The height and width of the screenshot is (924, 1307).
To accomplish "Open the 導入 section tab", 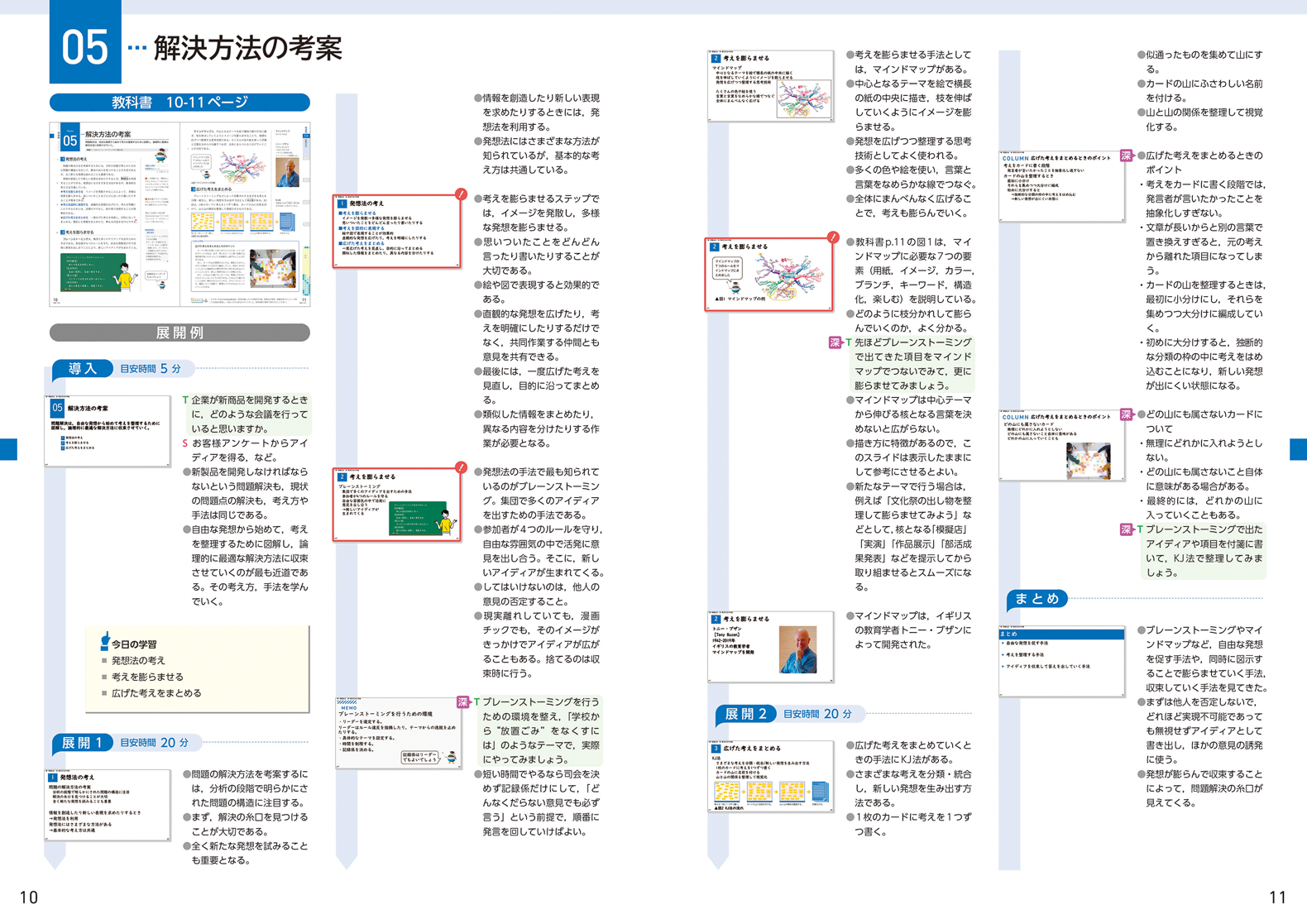I will click(x=83, y=369).
